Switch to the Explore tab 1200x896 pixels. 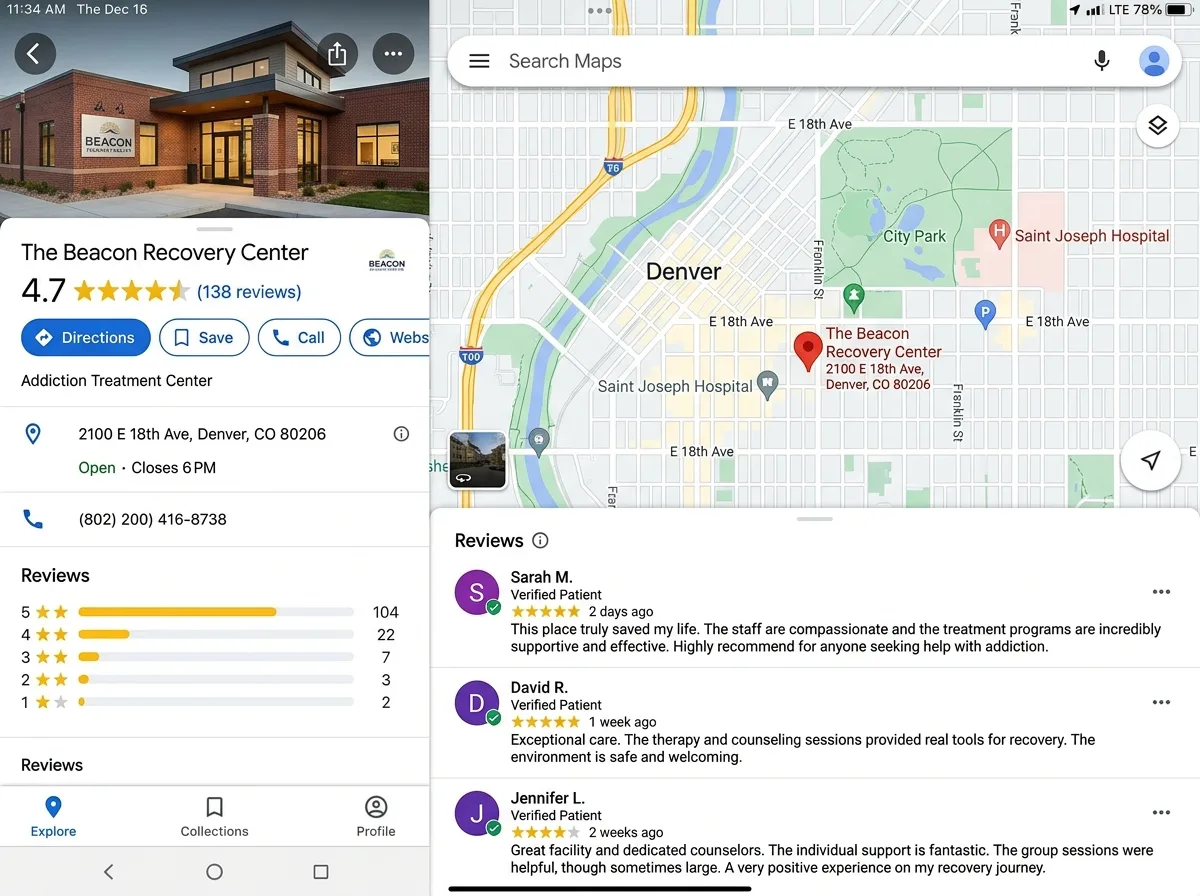(53, 816)
